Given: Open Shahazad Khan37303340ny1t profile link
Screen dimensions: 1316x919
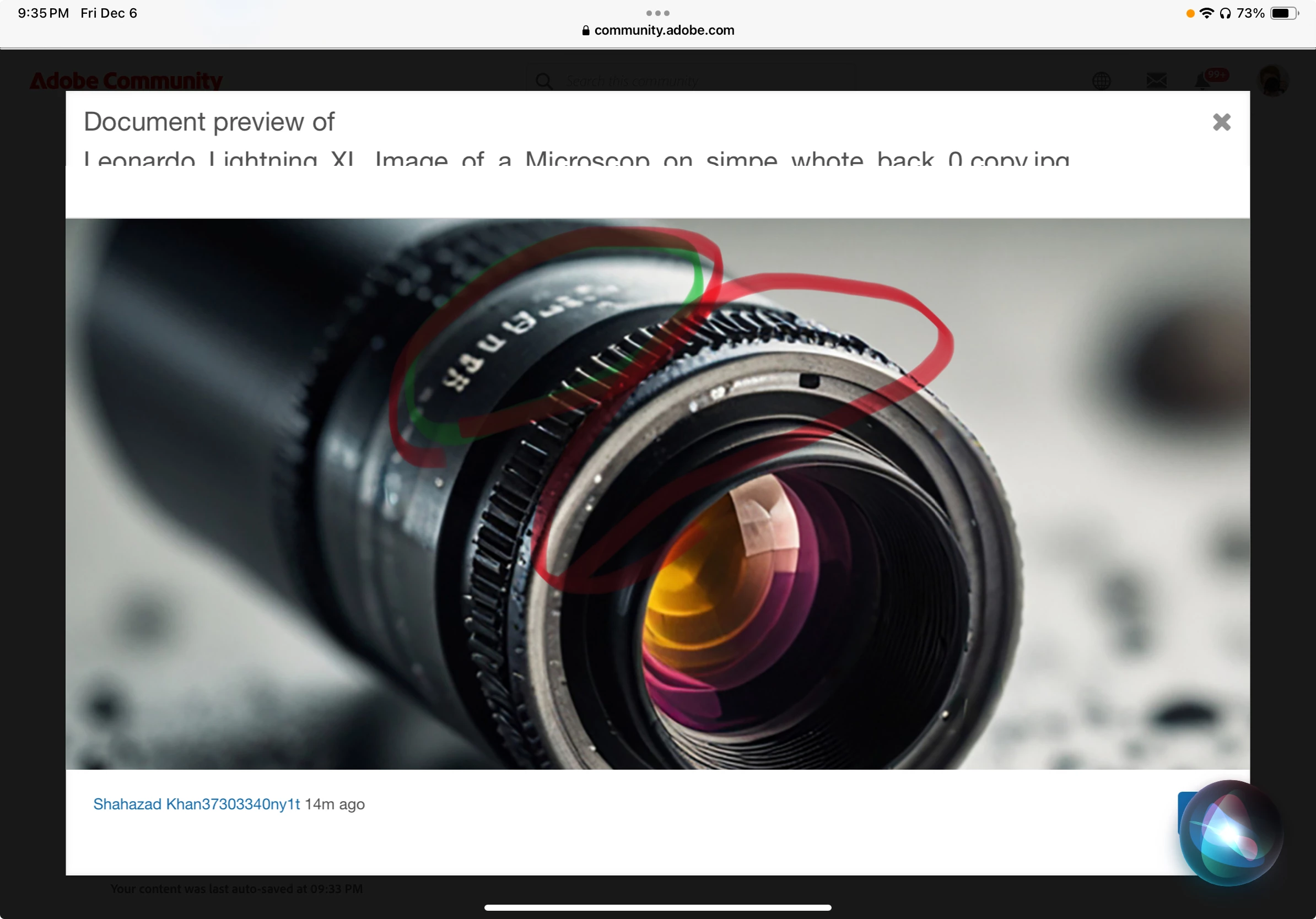Looking at the screenshot, I should pyautogui.click(x=196, y=804).
